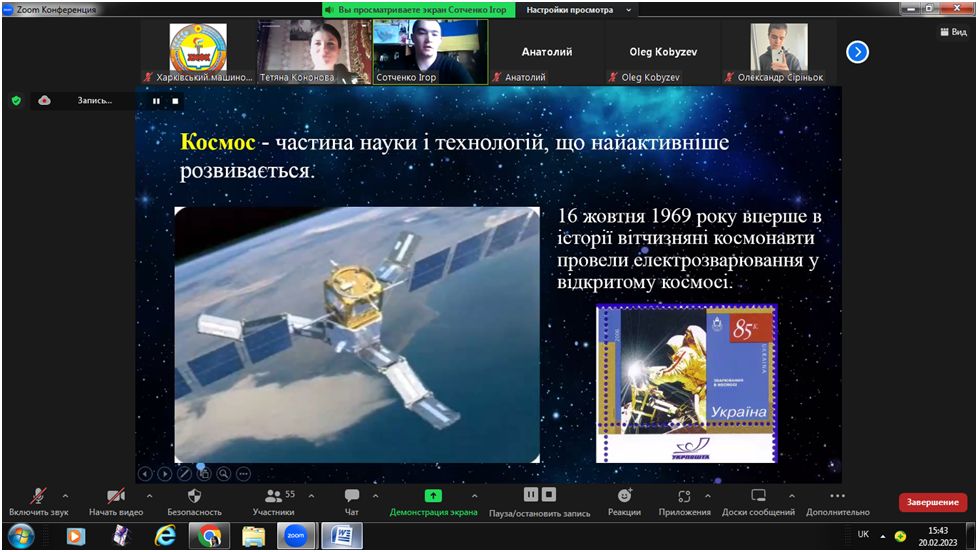
Task: Expand the arrow next to Чат
Action: [x=375, y=496]
